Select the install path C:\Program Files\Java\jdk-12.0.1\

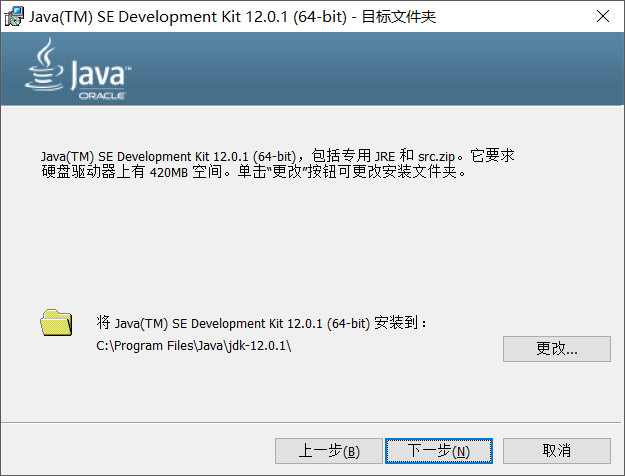click(194, 346)
